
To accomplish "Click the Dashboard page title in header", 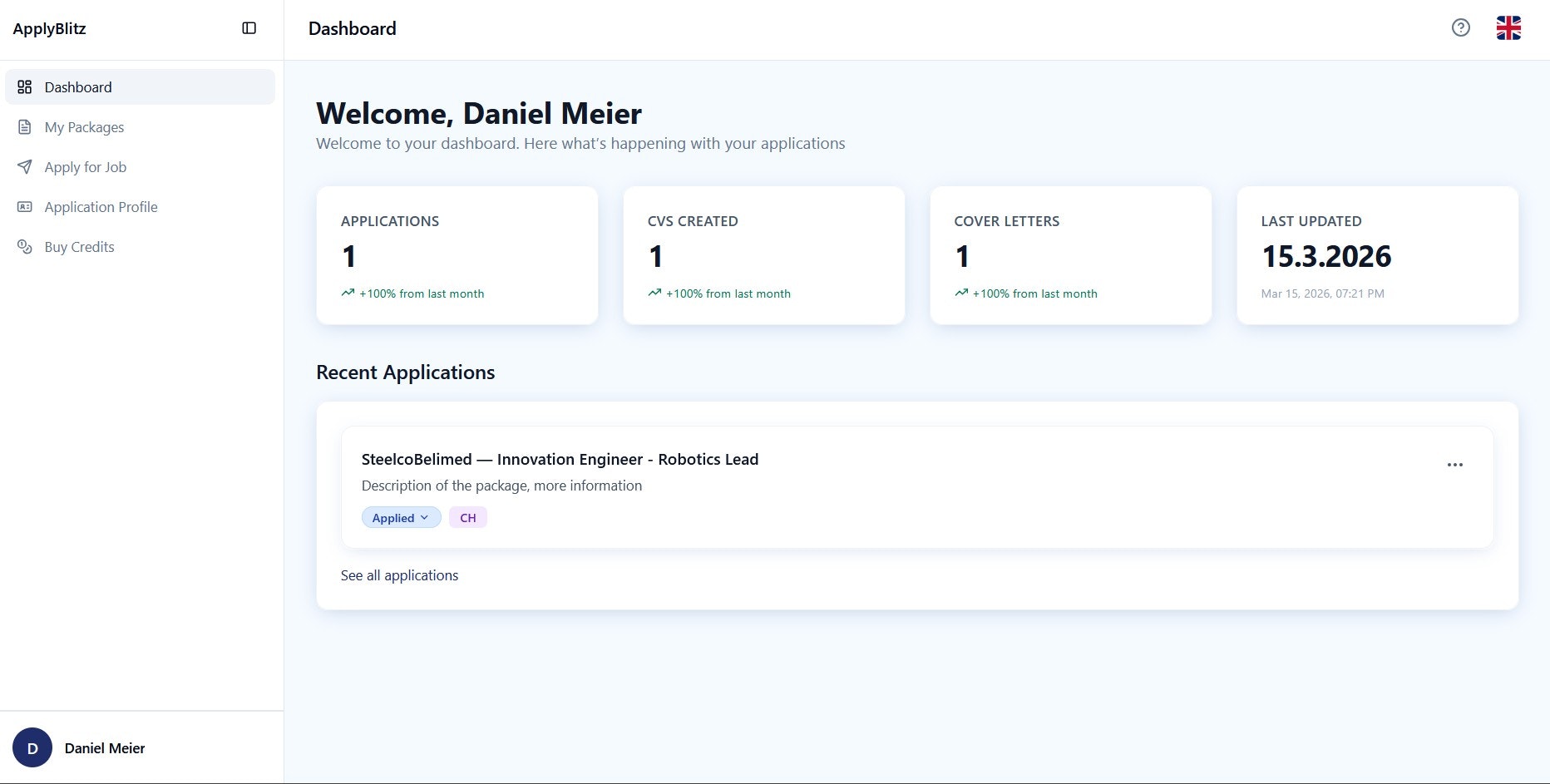I will coord(352,28).
